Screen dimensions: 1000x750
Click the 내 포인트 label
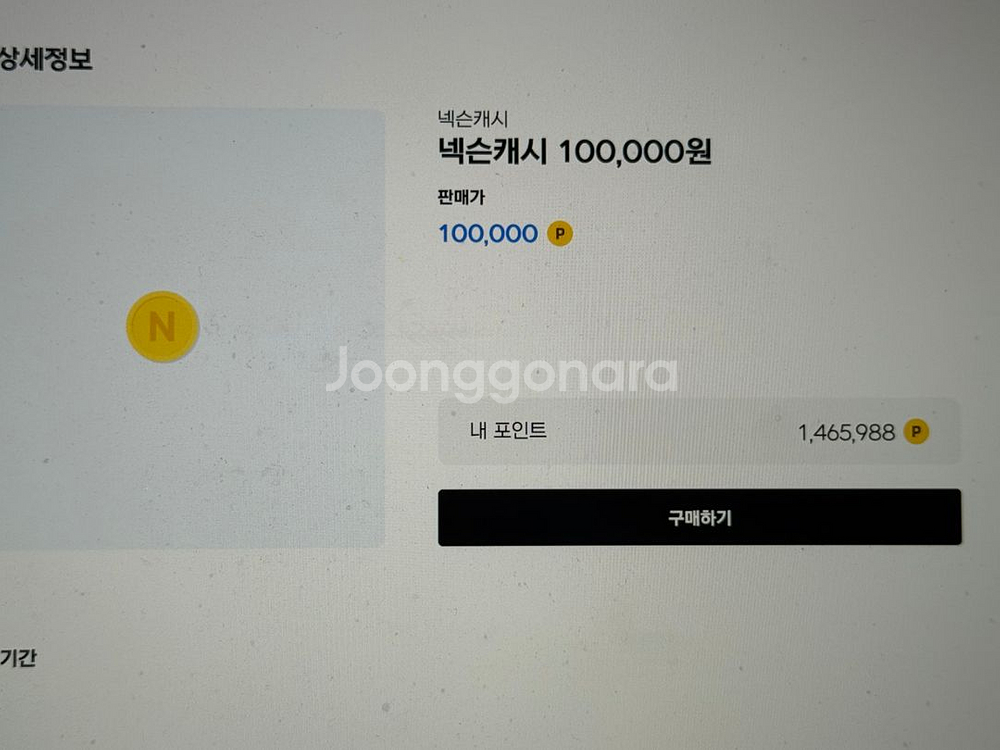tap(508, 430)
